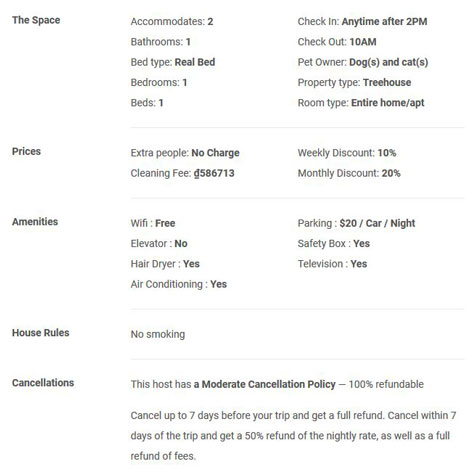Click the House Rules heading
The image size is (470, 468).
[41, 333]
